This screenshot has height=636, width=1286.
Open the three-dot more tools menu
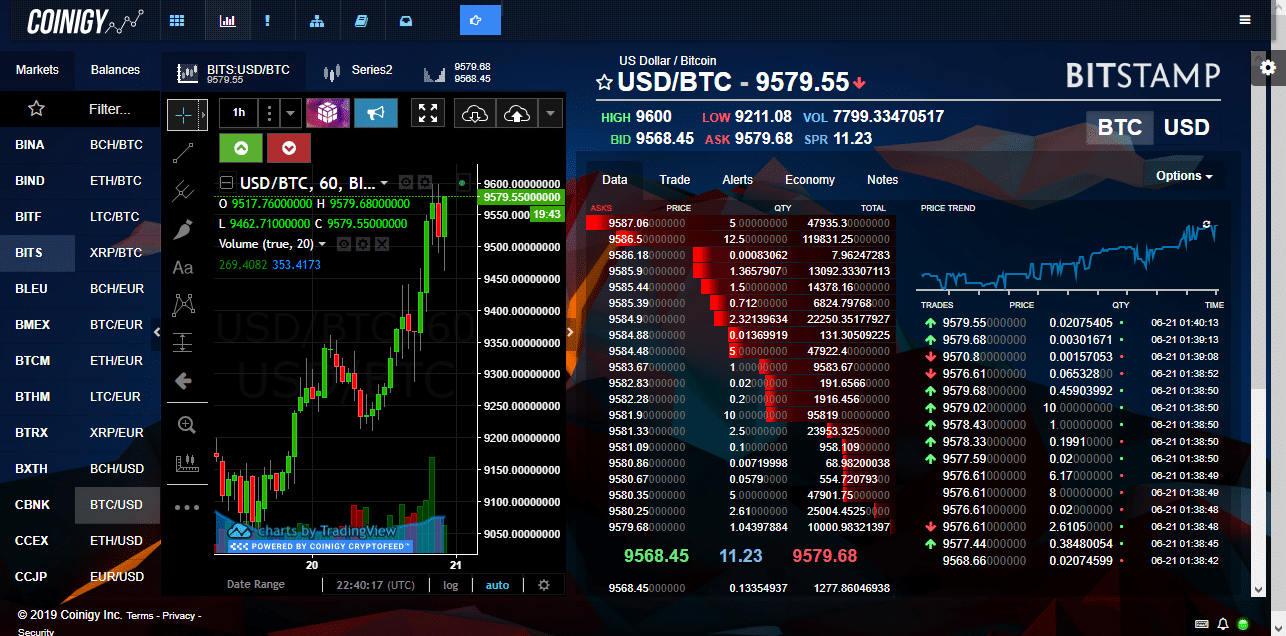[186, 507]
